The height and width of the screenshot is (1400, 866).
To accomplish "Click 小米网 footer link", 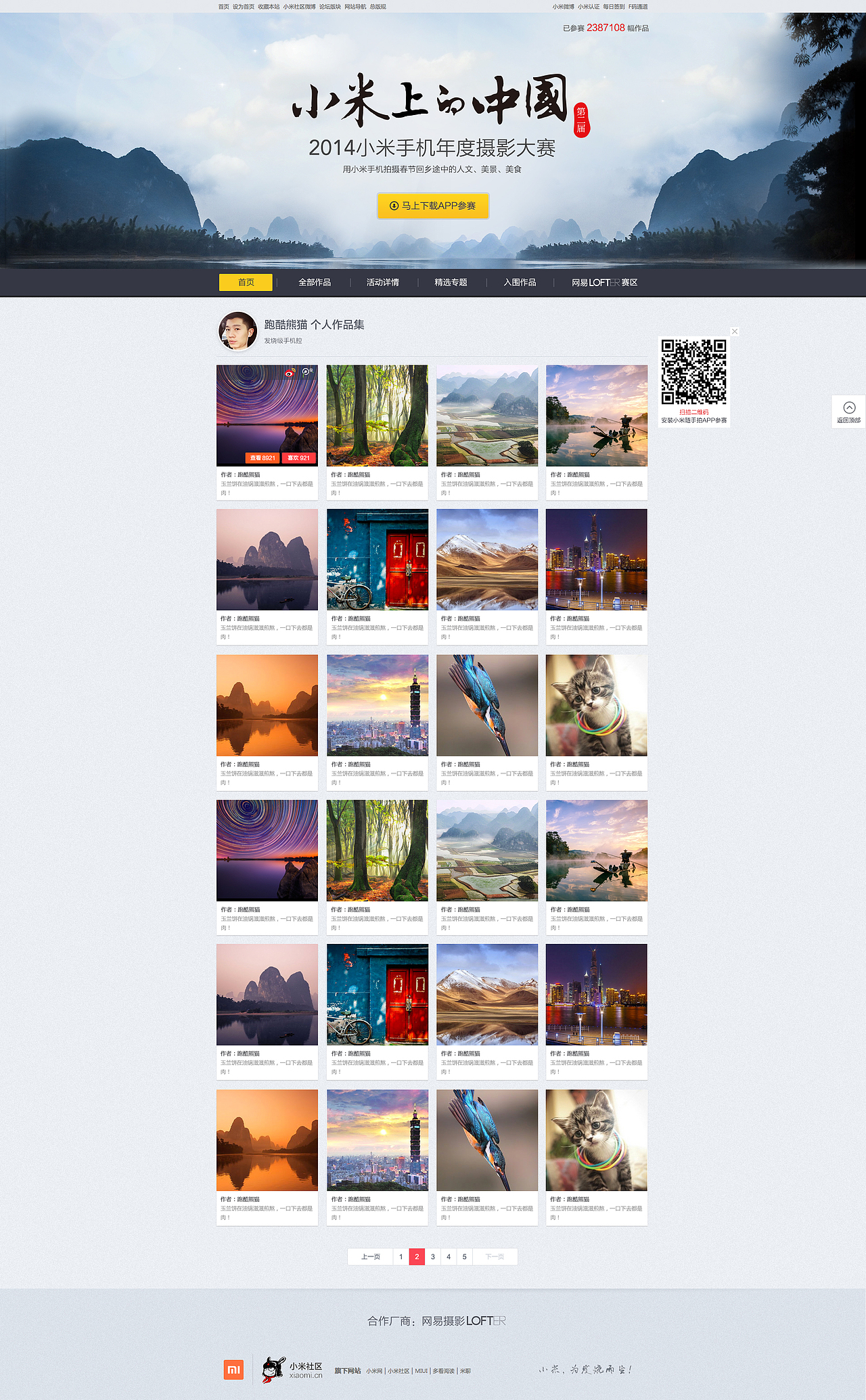I will tap(375, 1371).
